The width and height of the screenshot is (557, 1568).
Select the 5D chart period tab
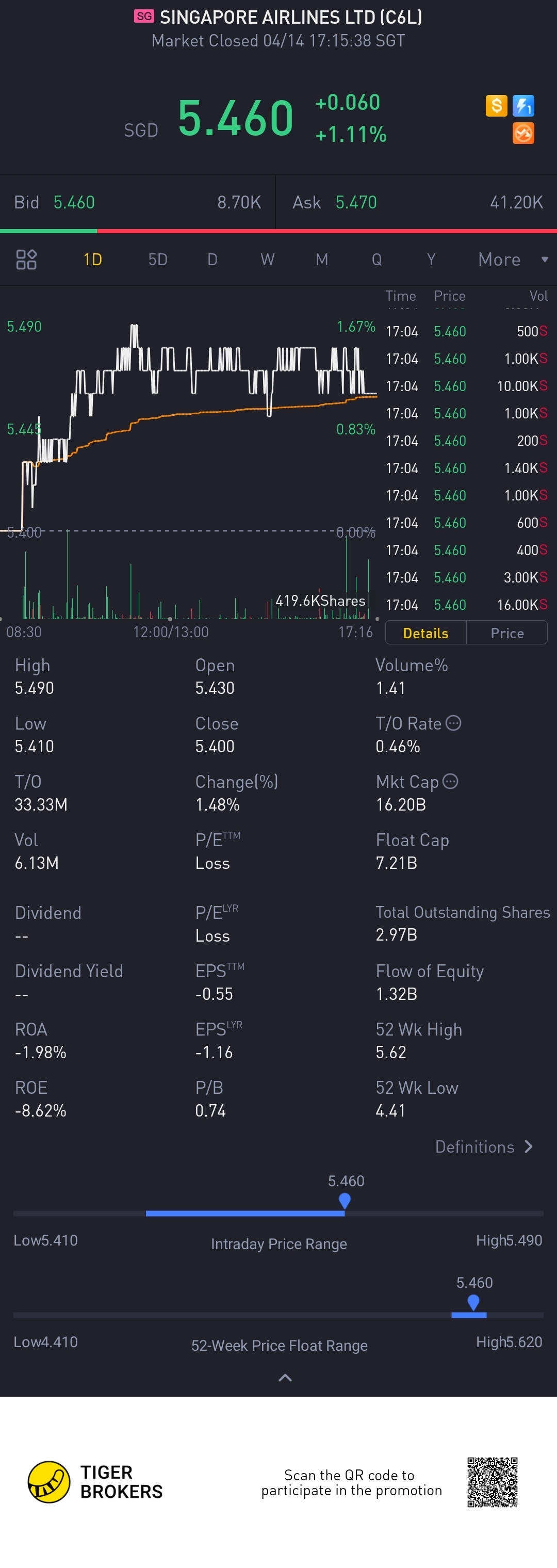pos(158,260)
